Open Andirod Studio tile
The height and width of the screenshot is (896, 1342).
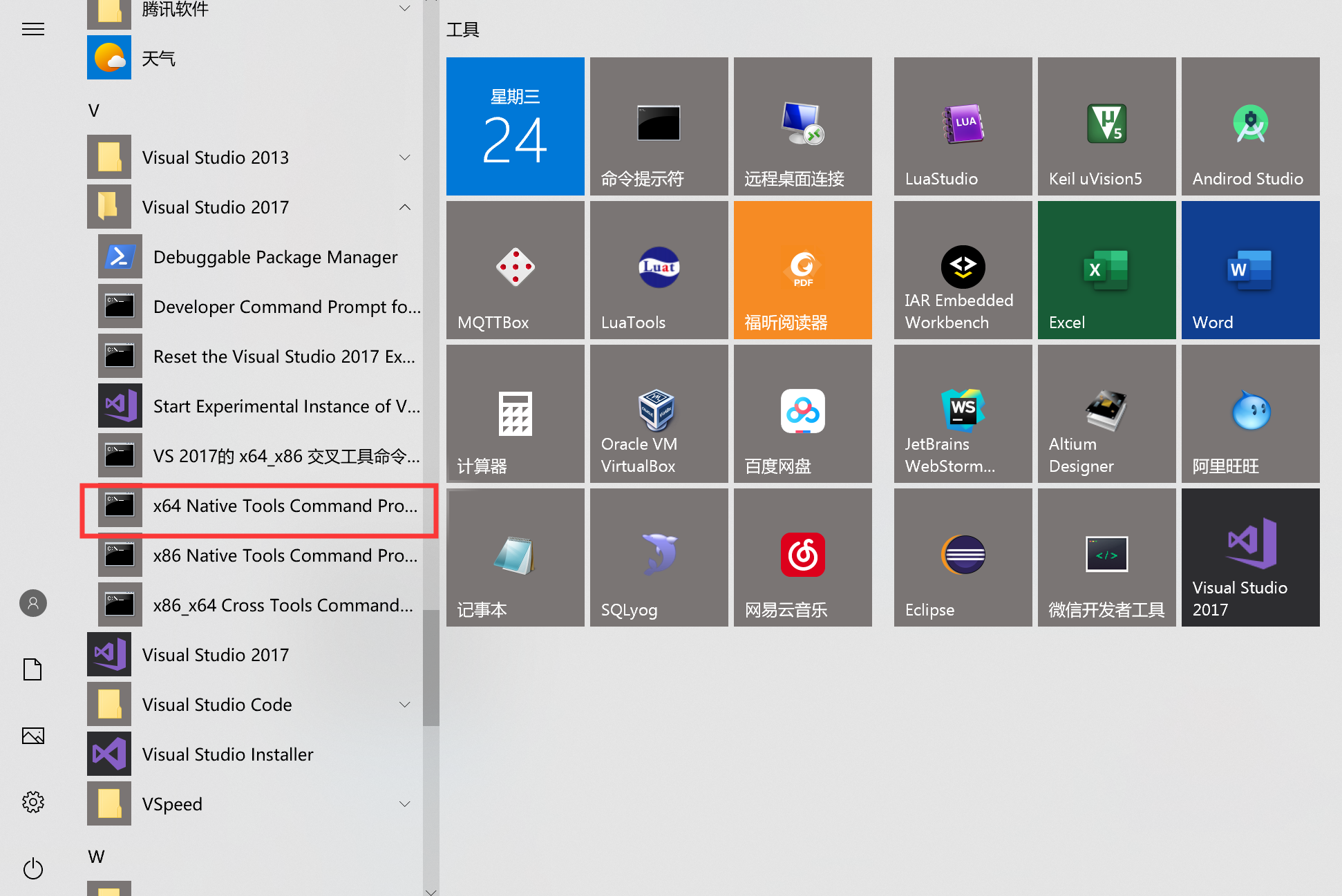coord(1250,126)
